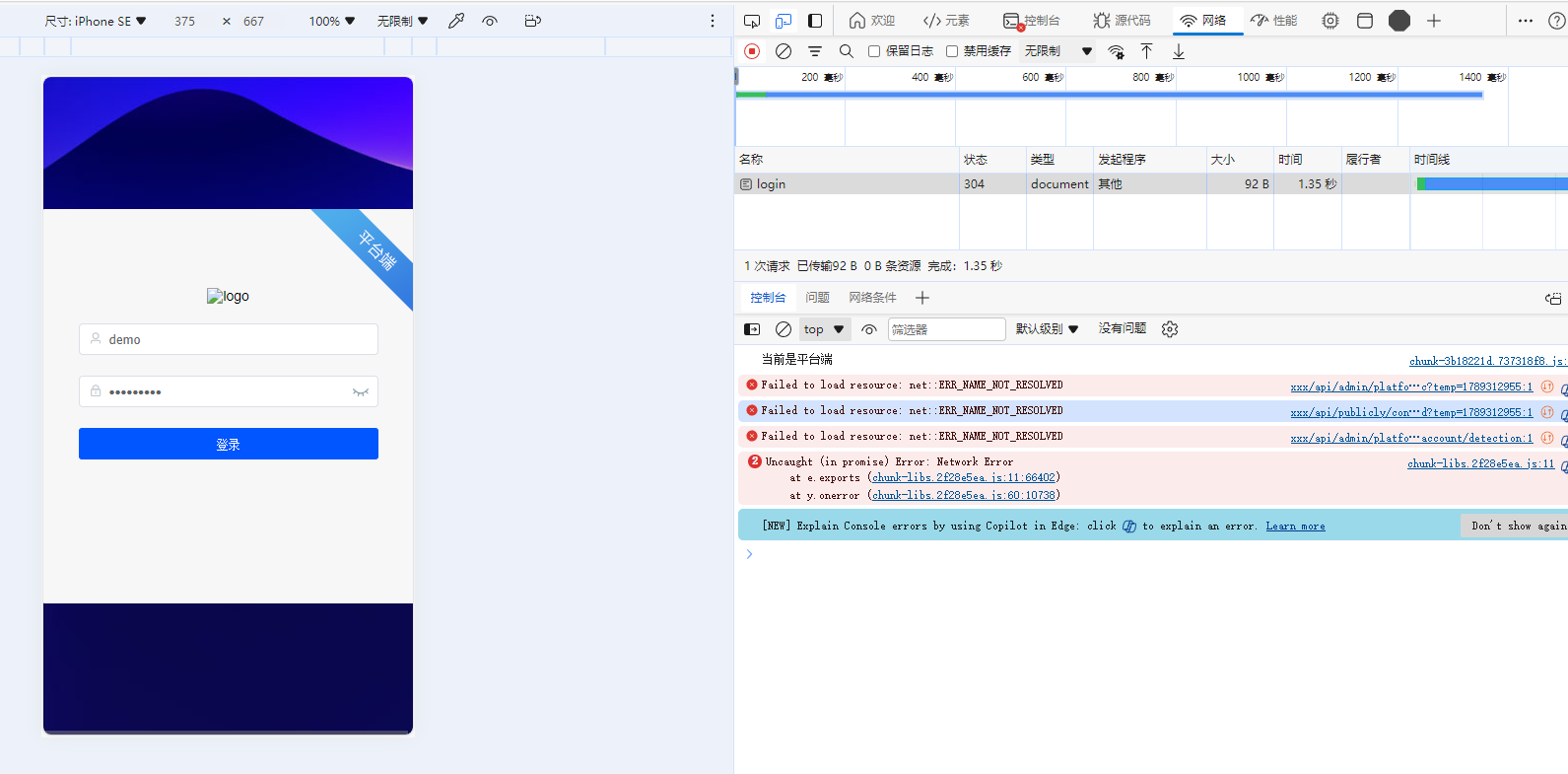The height and width of the screenshot is (774, 1568).
Task: Click the dock sidebar layout icon
Action: [x=815, y=21]
